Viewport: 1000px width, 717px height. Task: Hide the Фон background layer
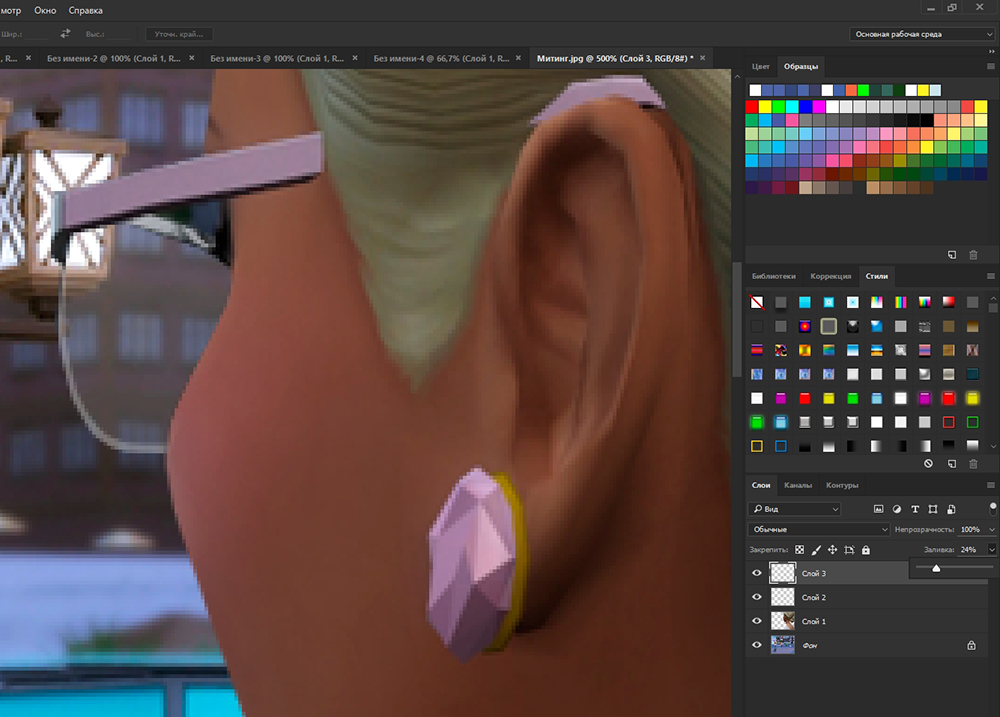[757, 645]
